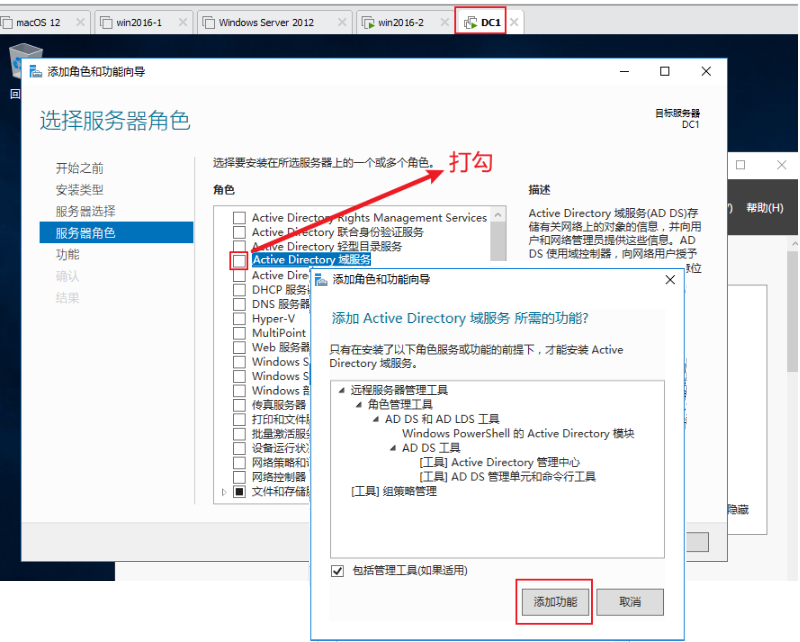Click the wizard icon in main window title bar
This screenshot has height=642, width=800.
click(36, 71)
